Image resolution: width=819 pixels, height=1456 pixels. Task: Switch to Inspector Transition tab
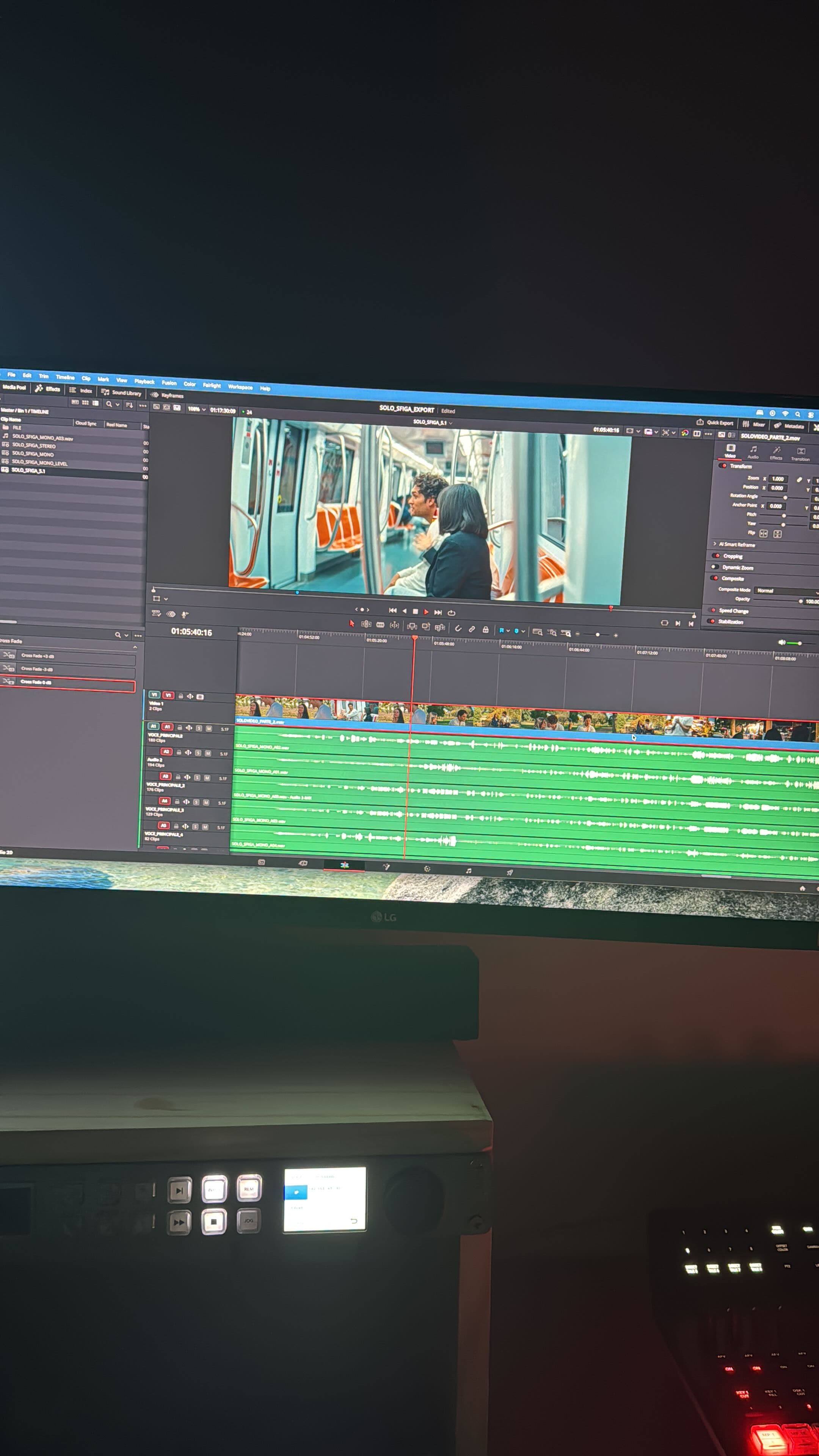coord(800,455)
